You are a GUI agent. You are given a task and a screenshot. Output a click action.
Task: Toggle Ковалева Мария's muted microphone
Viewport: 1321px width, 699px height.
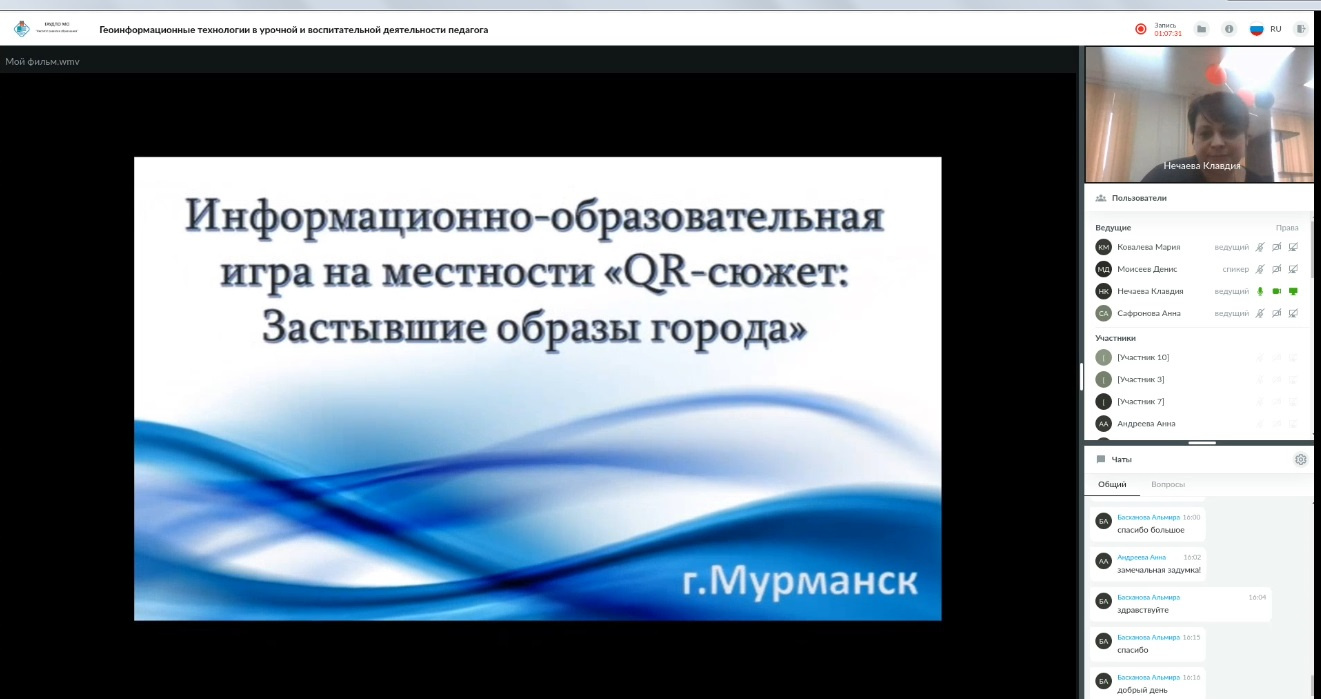(1260, 247)
